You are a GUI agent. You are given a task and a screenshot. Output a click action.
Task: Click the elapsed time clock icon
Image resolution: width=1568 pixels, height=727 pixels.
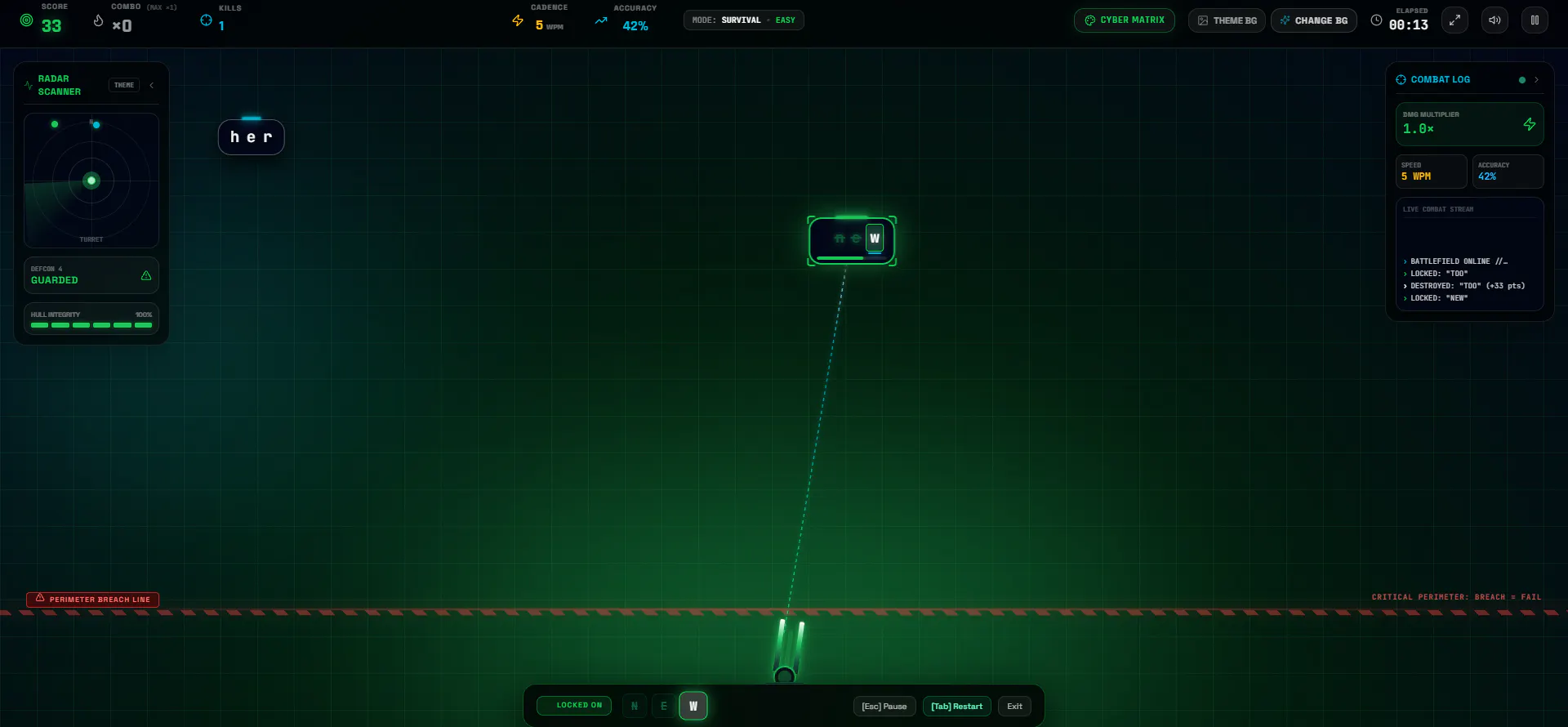coord(1376,20)
